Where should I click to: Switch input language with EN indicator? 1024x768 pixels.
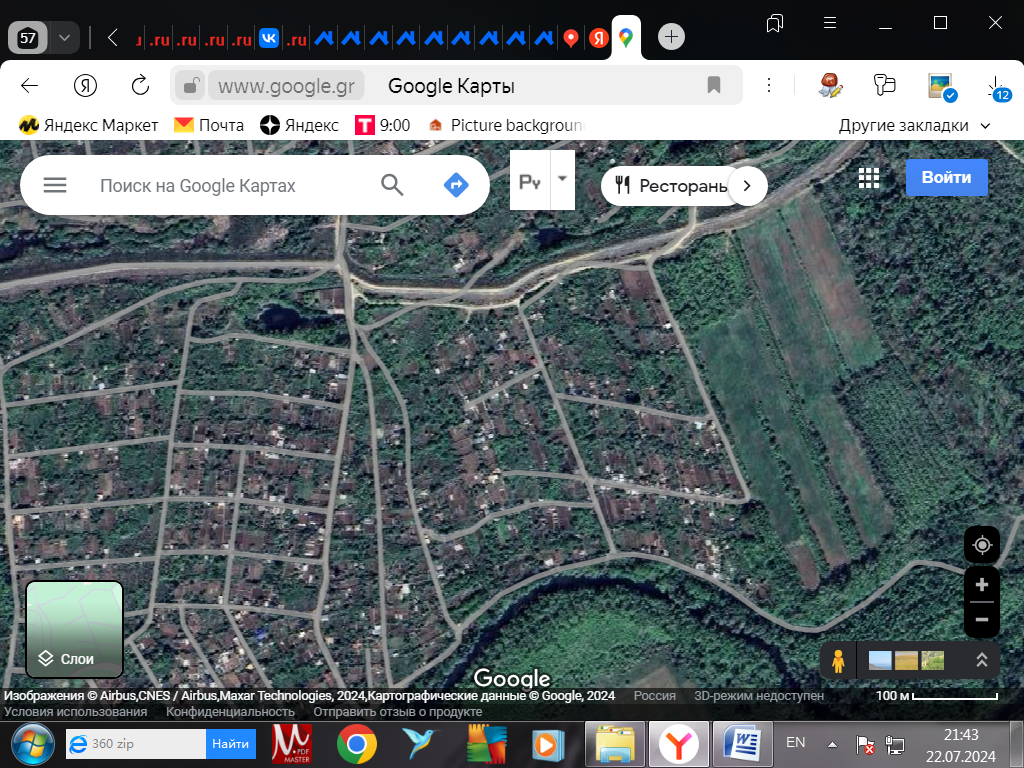pyautogui.click(x=795, y=743)
